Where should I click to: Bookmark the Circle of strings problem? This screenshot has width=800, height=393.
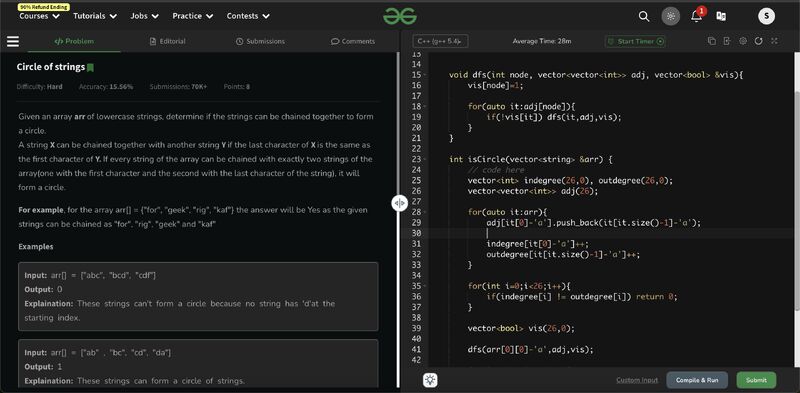(x=90, y=67)
